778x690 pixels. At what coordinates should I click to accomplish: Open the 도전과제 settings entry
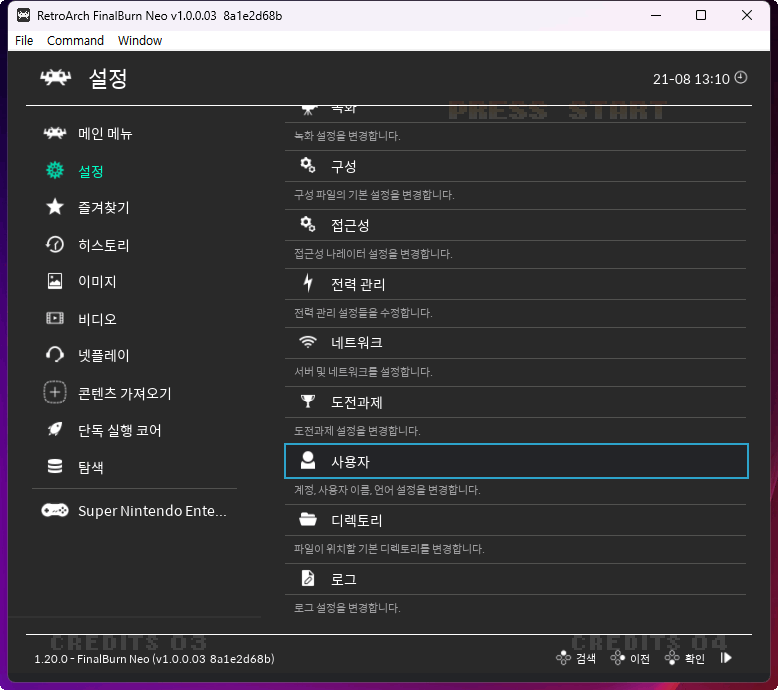516,402
